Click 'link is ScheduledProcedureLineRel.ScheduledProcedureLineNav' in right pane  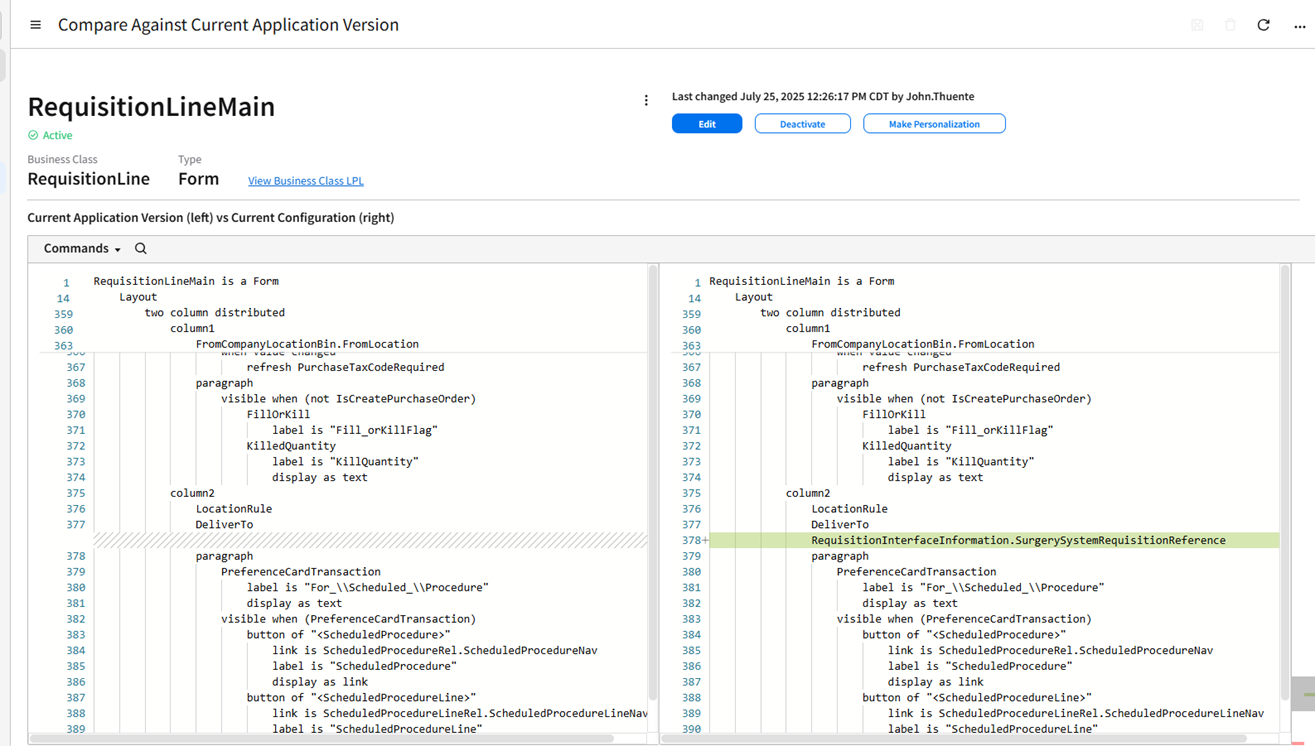(x=1076, y=713)
